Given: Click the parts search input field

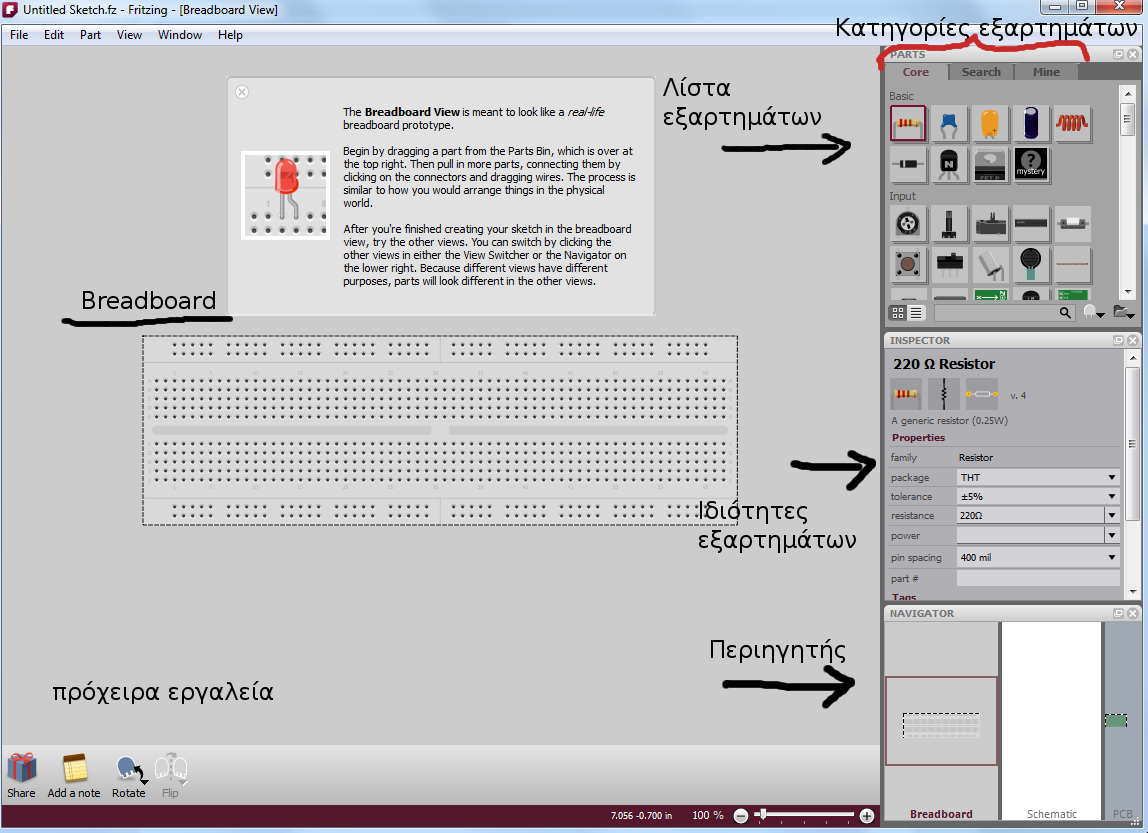Looking at the screenshot, I should coord(996,313).
